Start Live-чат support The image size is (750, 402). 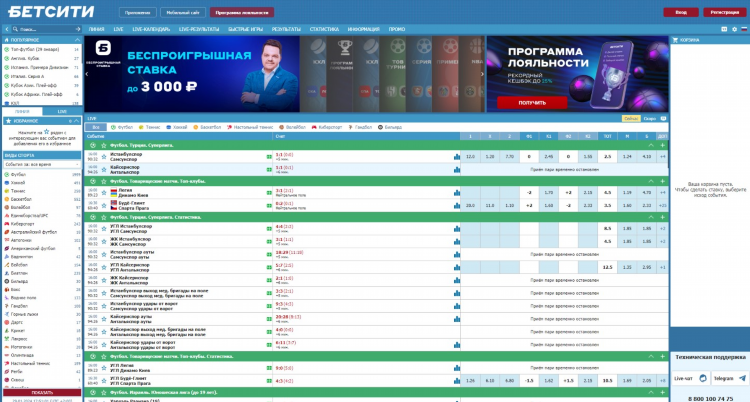click(690, 379)
